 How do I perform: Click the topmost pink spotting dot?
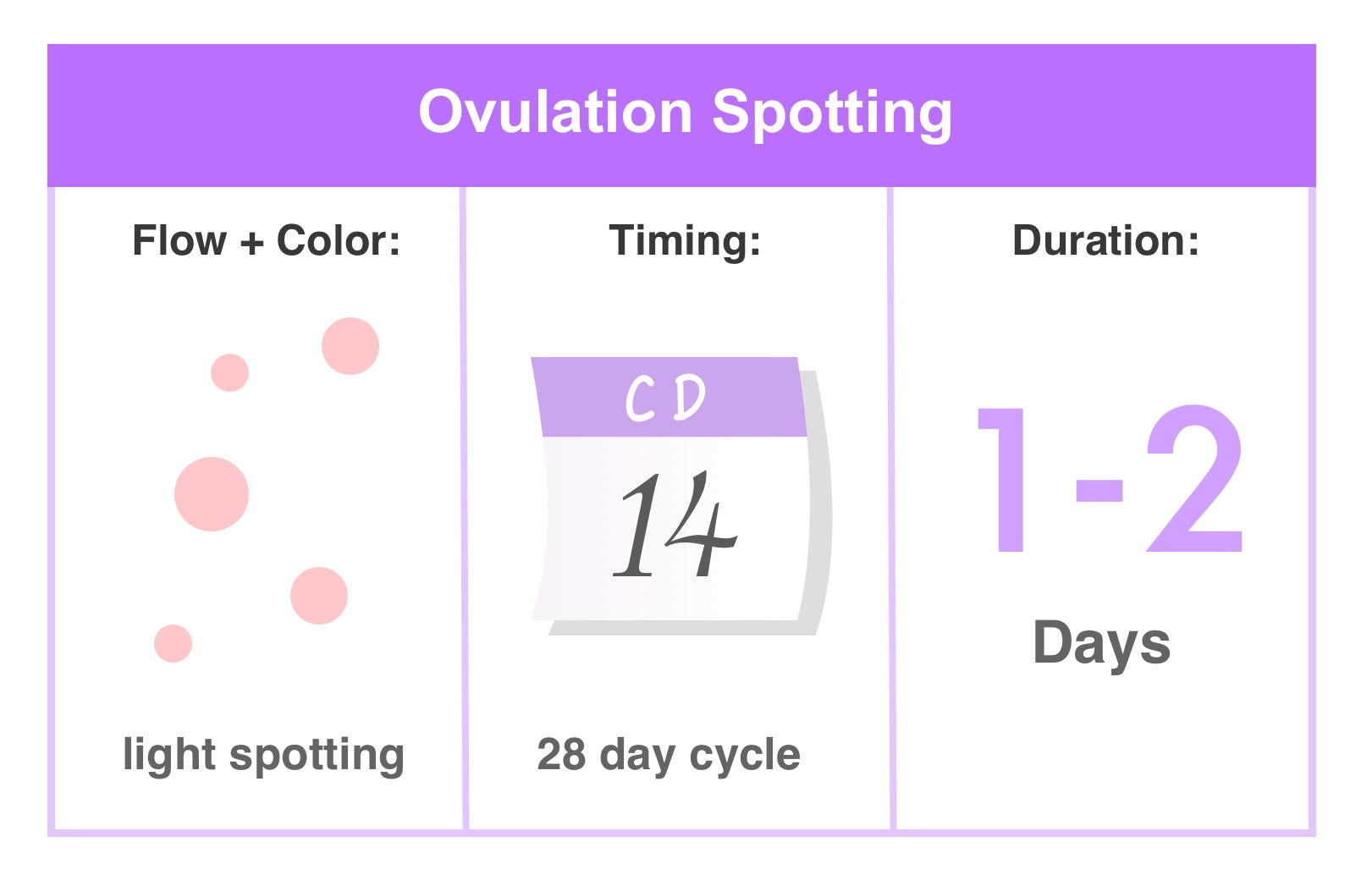pyautogui.click(x=350, y=346)
